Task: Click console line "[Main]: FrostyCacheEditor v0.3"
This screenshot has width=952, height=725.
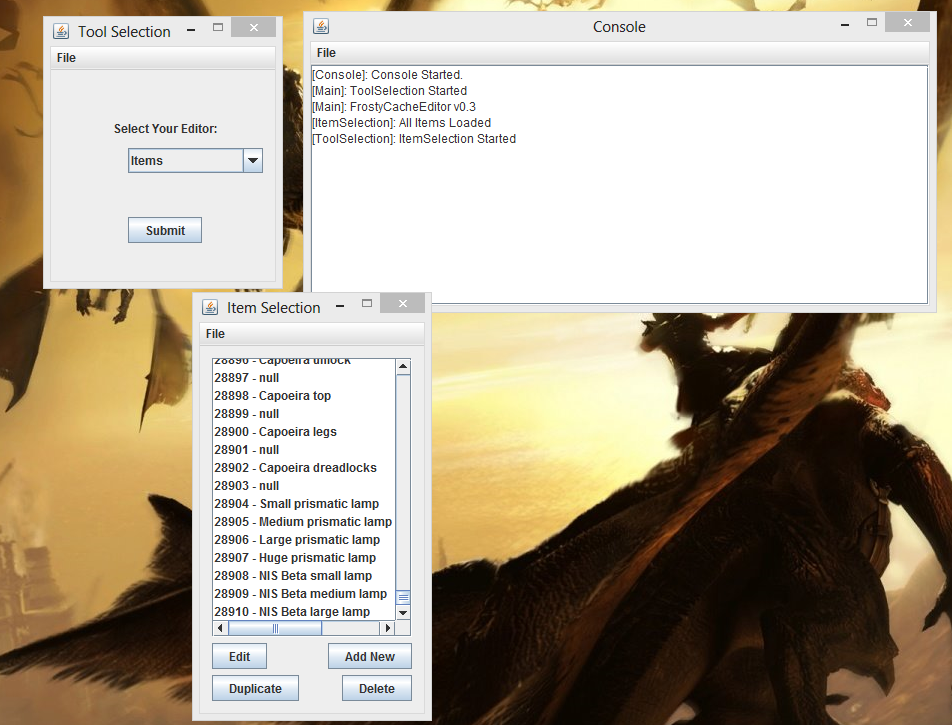Action: [394, 107]
